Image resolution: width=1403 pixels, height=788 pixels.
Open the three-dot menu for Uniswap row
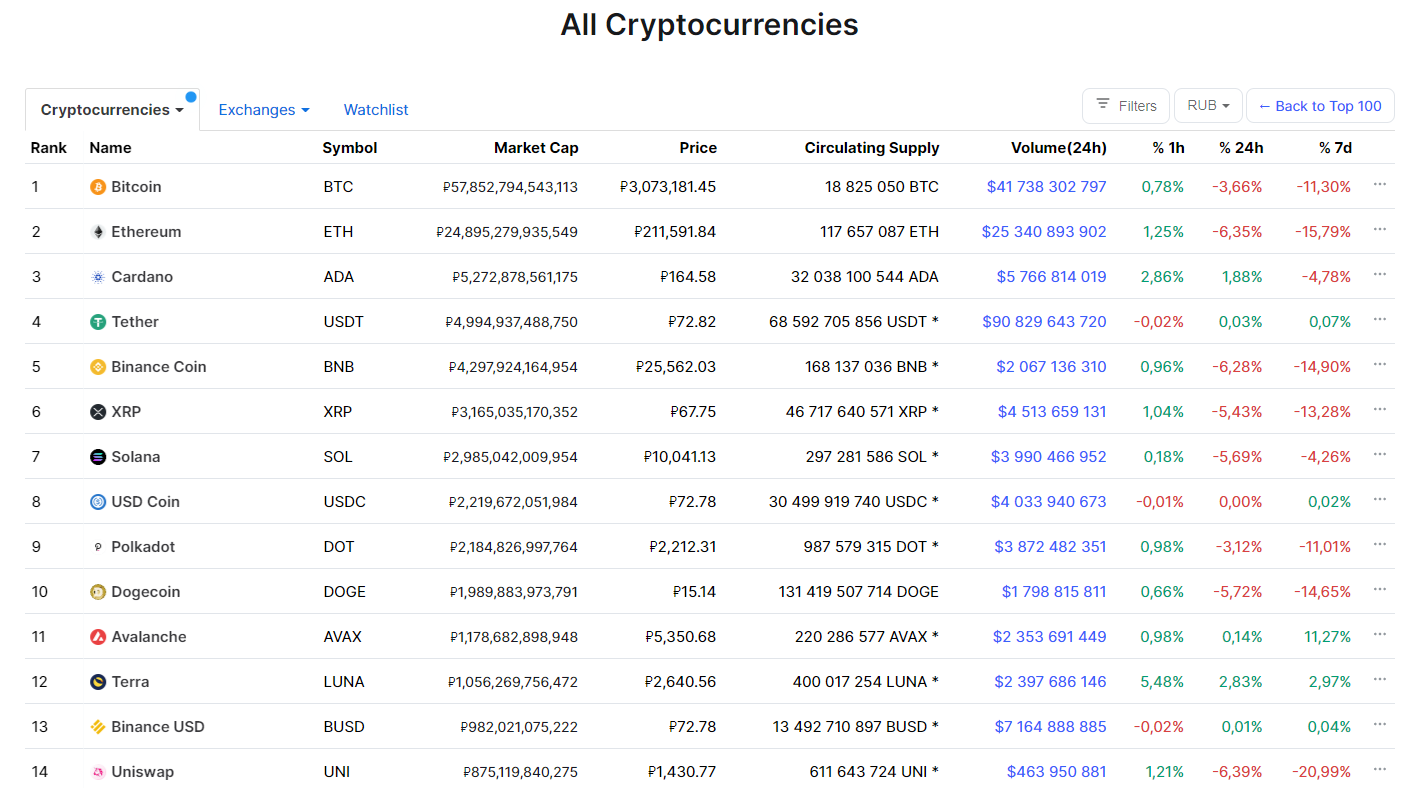1380,770
